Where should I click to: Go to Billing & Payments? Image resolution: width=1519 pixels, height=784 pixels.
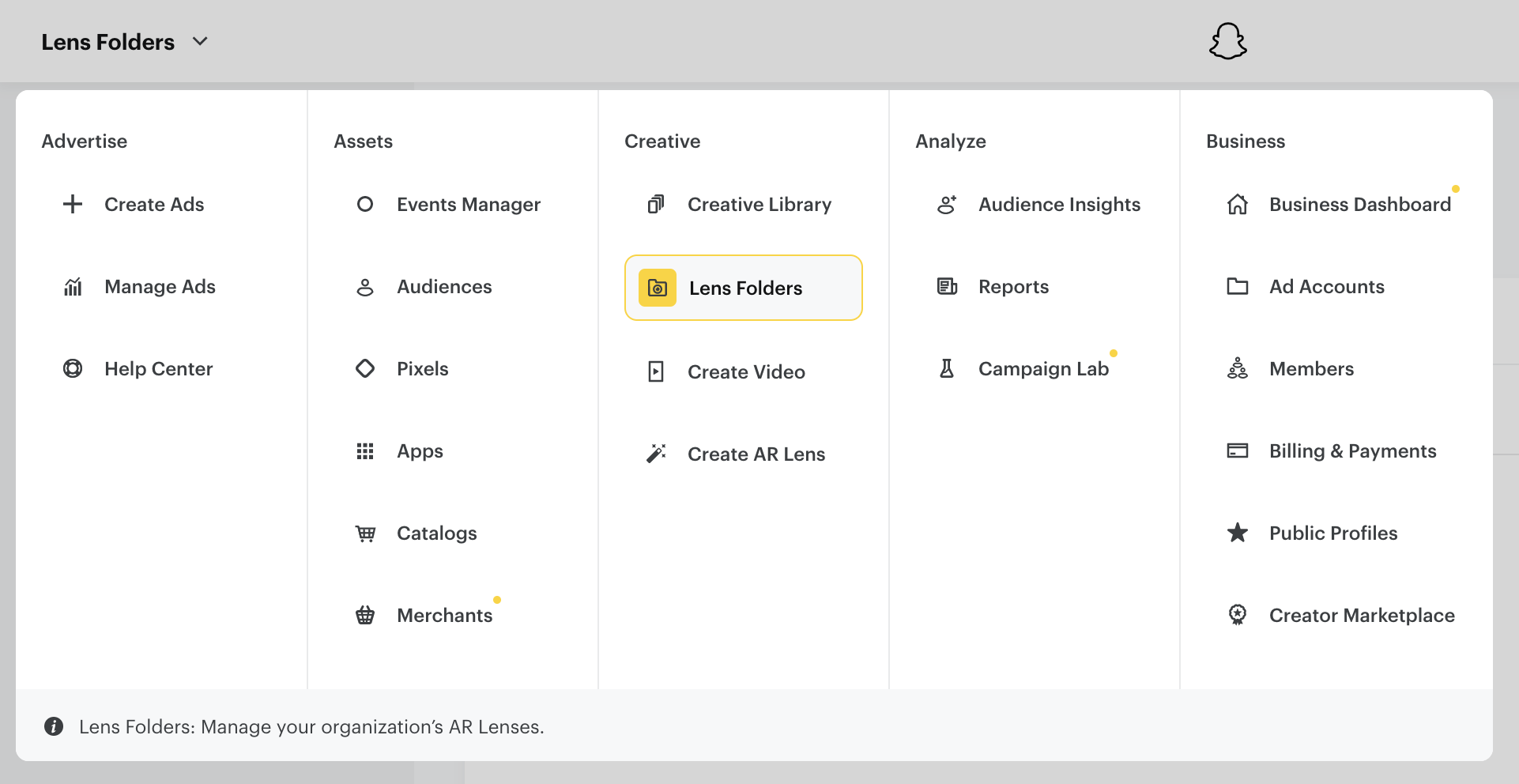(x=1353, y=450)
